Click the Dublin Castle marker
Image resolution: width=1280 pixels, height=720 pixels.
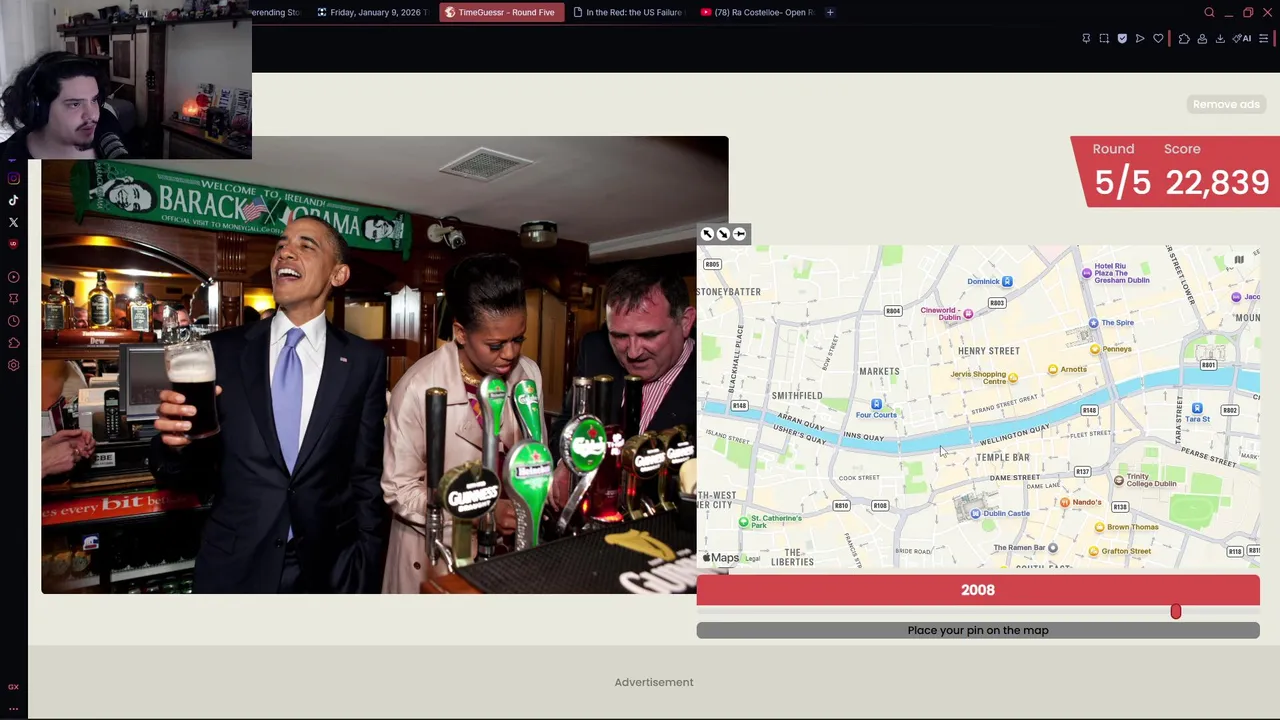tap(976, 513)
